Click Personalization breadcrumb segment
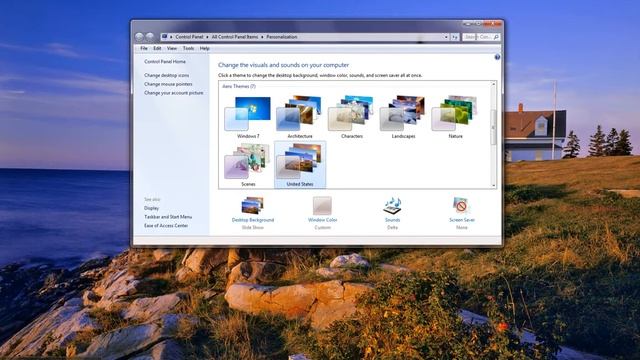 click(282, 37)
